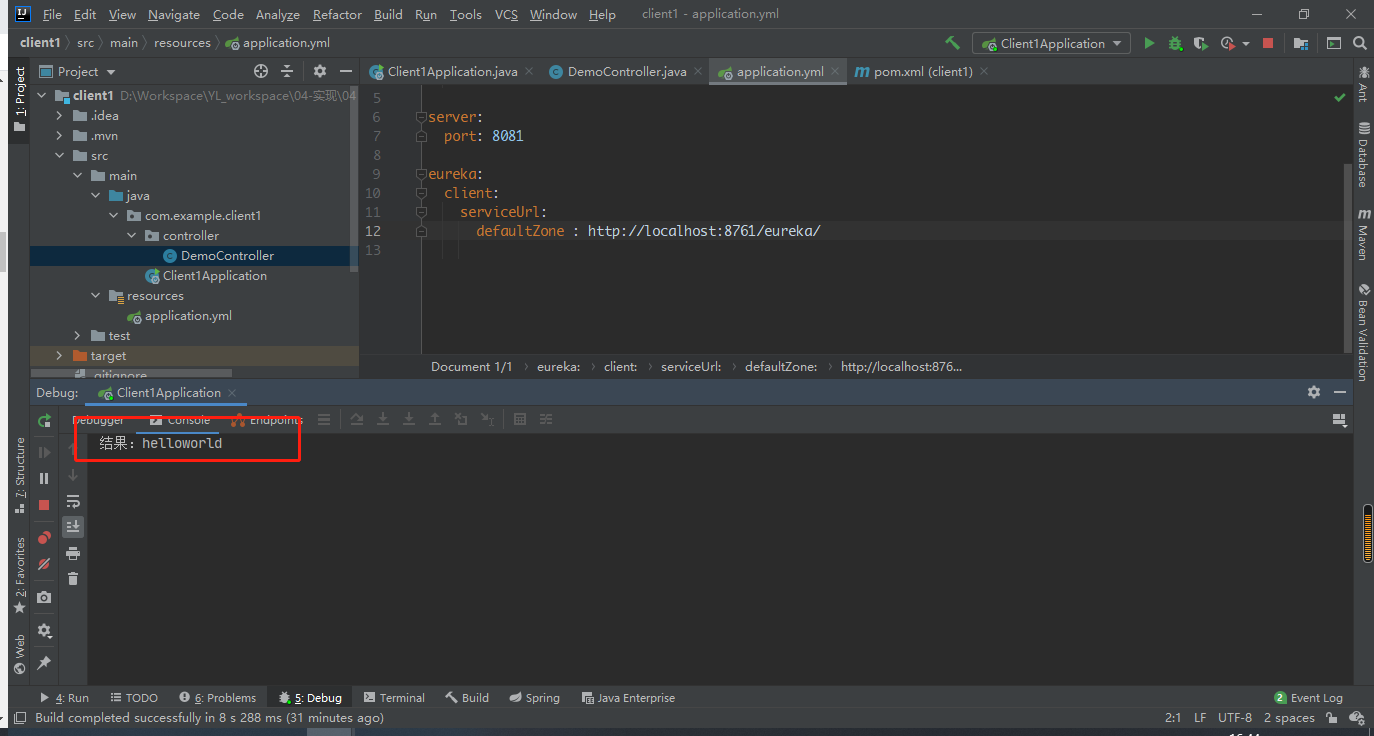Change UTF-8 file encoding in status bar
The image size is (1374, 736).
[1235, 718]
